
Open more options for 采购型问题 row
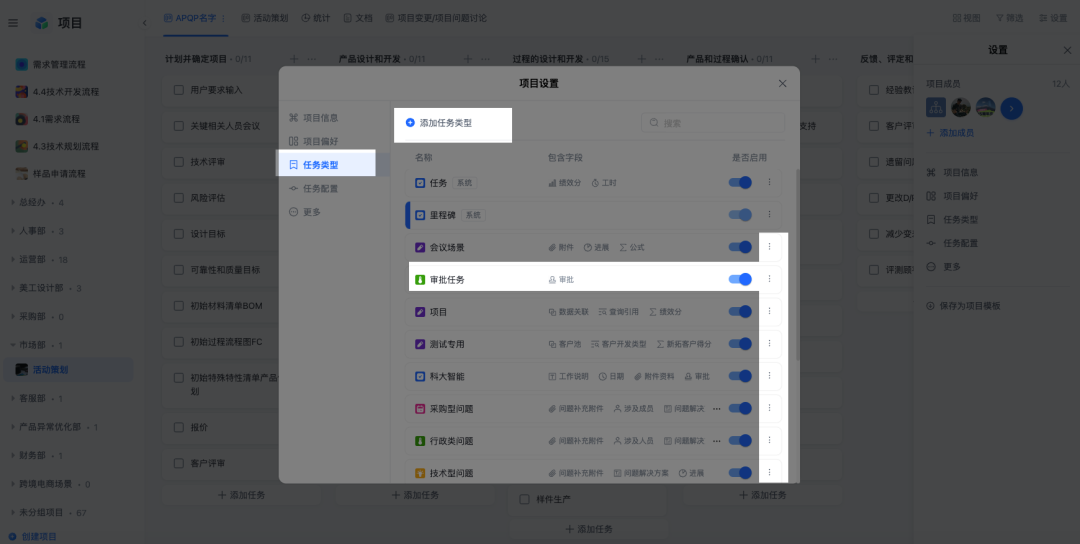(x=769, y=408)
